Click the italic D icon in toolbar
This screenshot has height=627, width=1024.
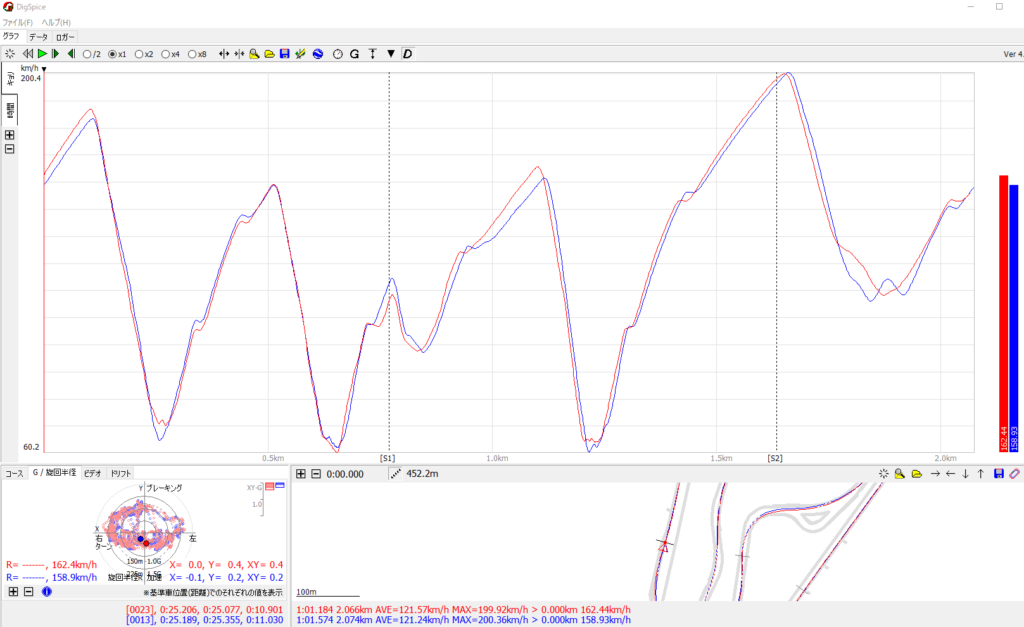click(x=407, y=53)
